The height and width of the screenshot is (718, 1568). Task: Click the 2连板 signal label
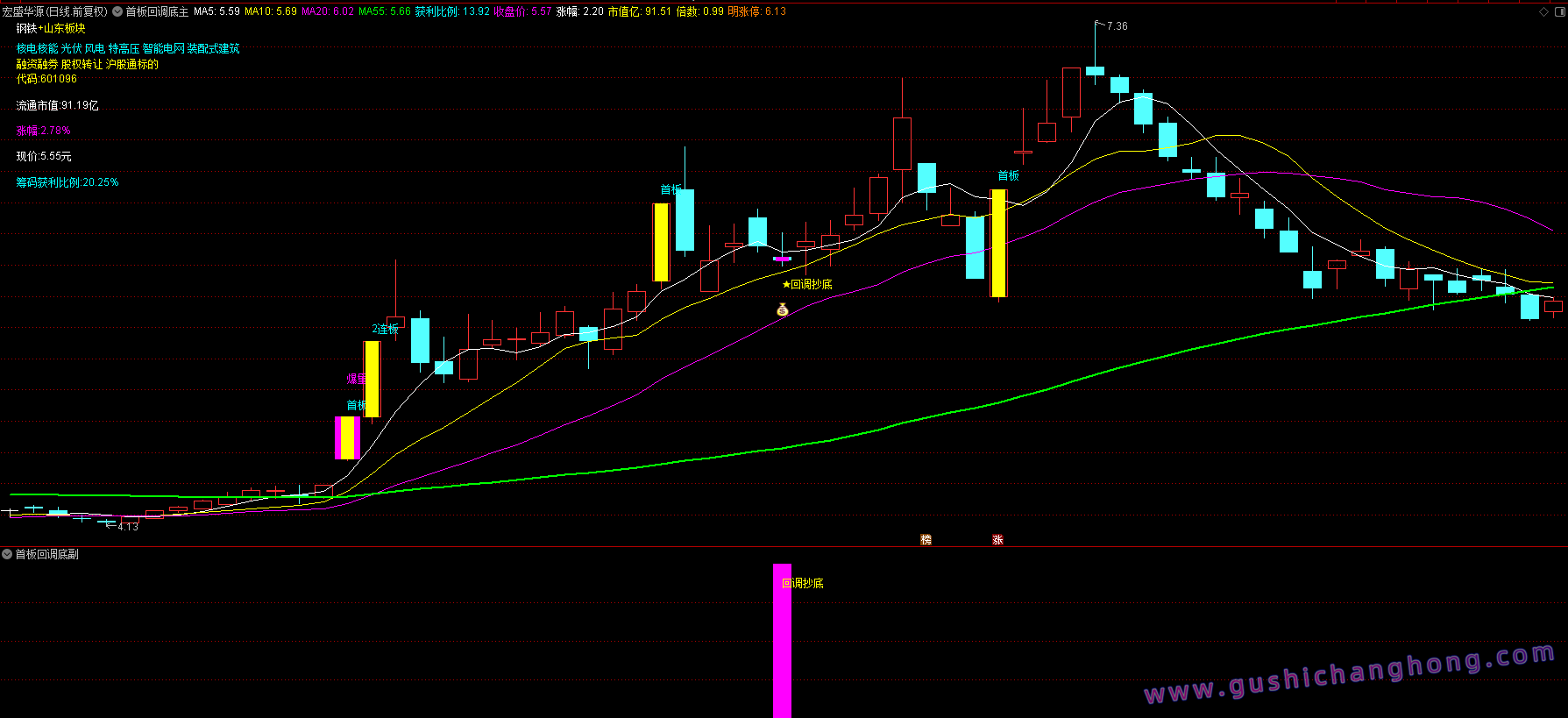coord(385,329)
